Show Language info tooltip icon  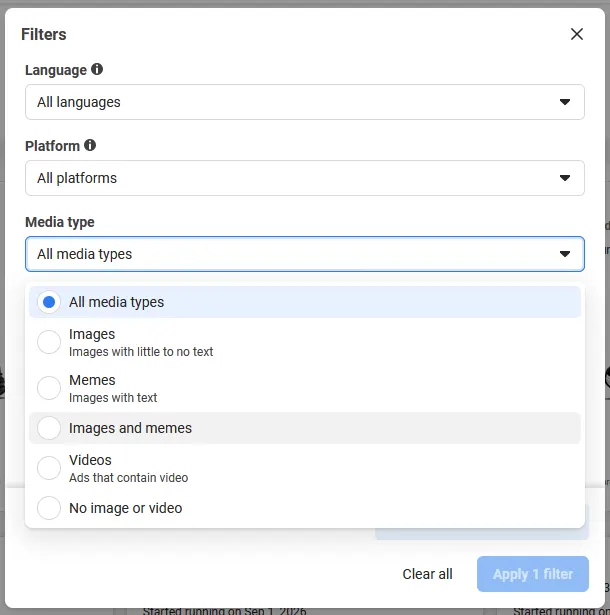pos(97,69)
